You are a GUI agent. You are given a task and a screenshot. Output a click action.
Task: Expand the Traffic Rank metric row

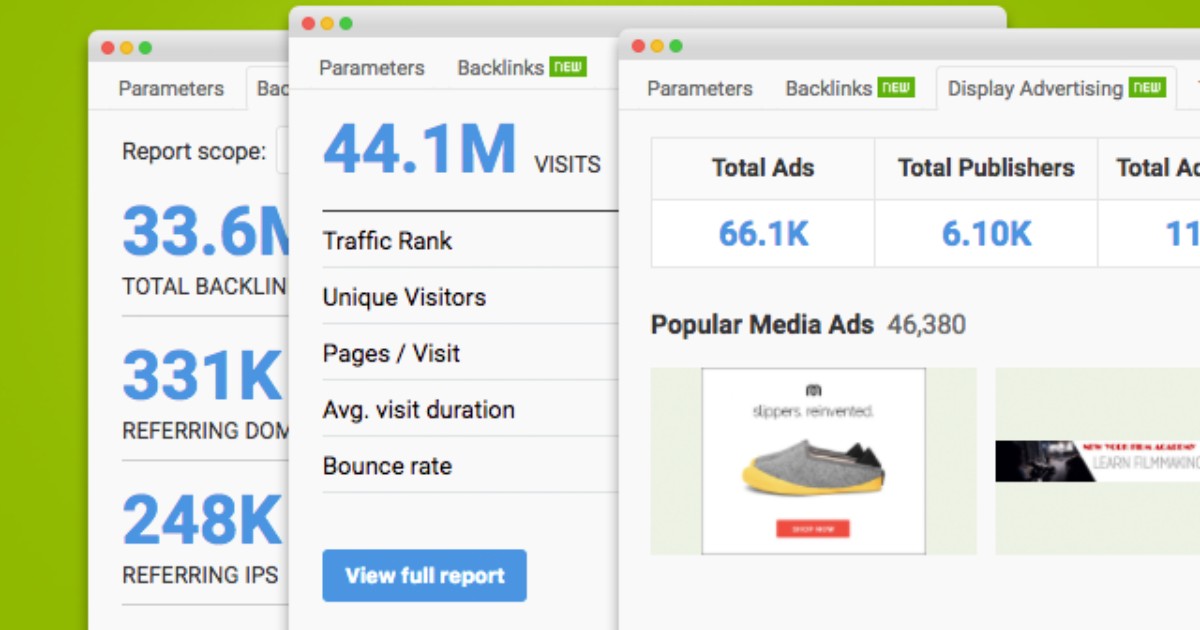tap(388, 240)
